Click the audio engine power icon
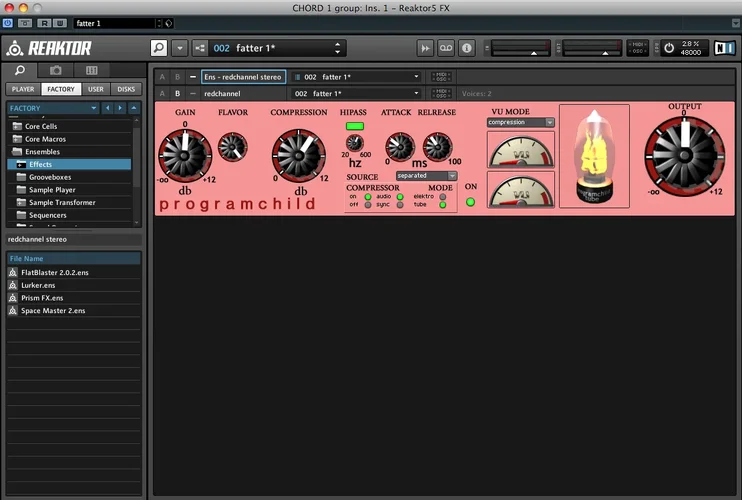This screenshot has height=500, width=742. pyautogui.click(x=668, y=48)
